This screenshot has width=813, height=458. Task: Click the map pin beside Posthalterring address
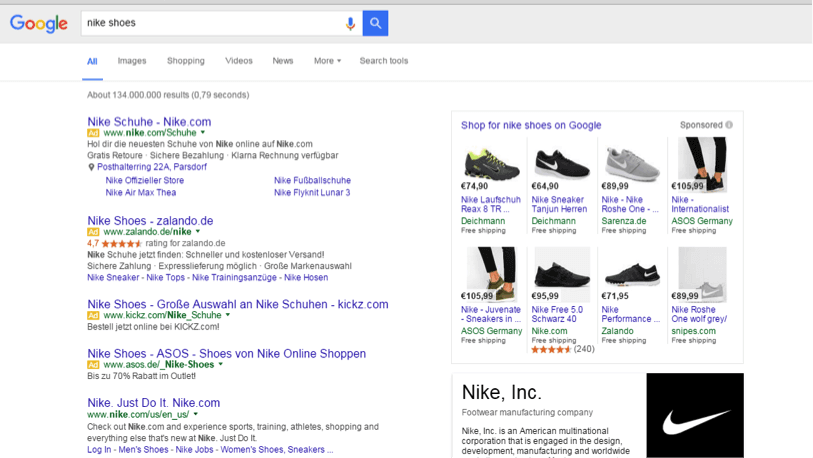point(91,167)
